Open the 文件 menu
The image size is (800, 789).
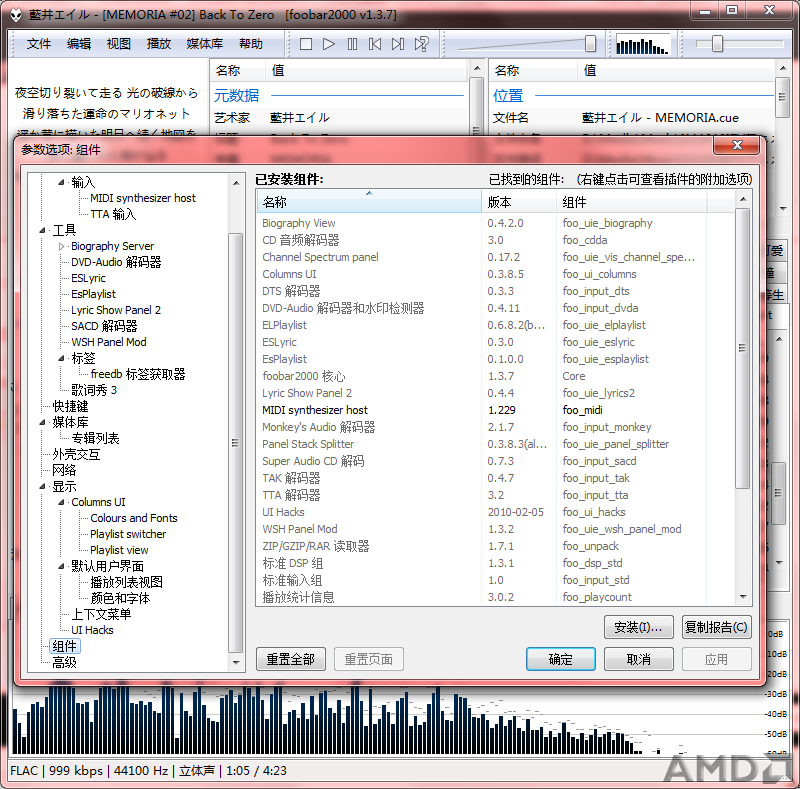(x=38, y=44)
